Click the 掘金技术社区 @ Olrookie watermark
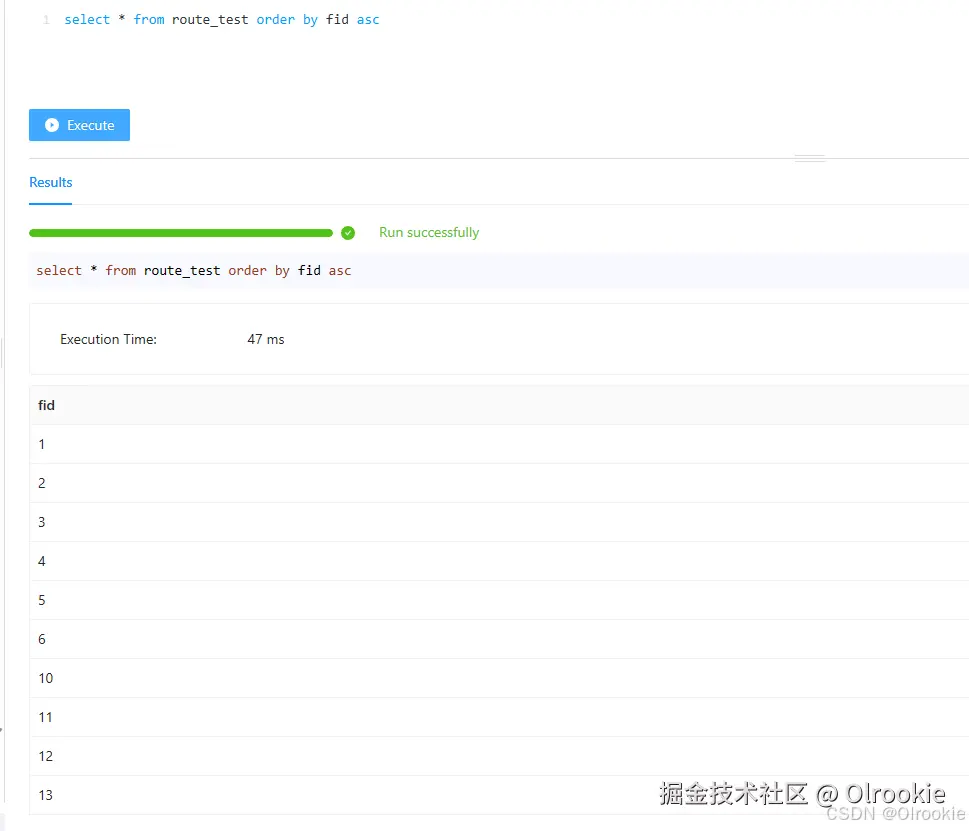969x831 pixels. (x=802, y=793)
